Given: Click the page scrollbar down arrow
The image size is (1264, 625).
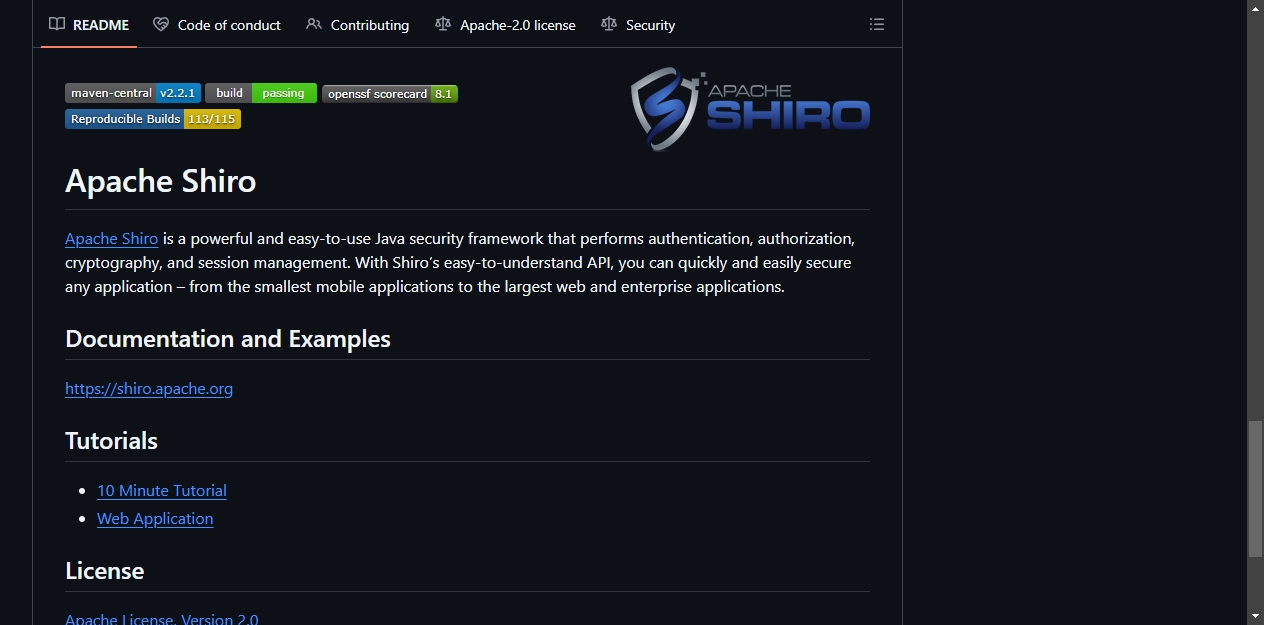Looking at the screenshot, I should coord(1255,616).
